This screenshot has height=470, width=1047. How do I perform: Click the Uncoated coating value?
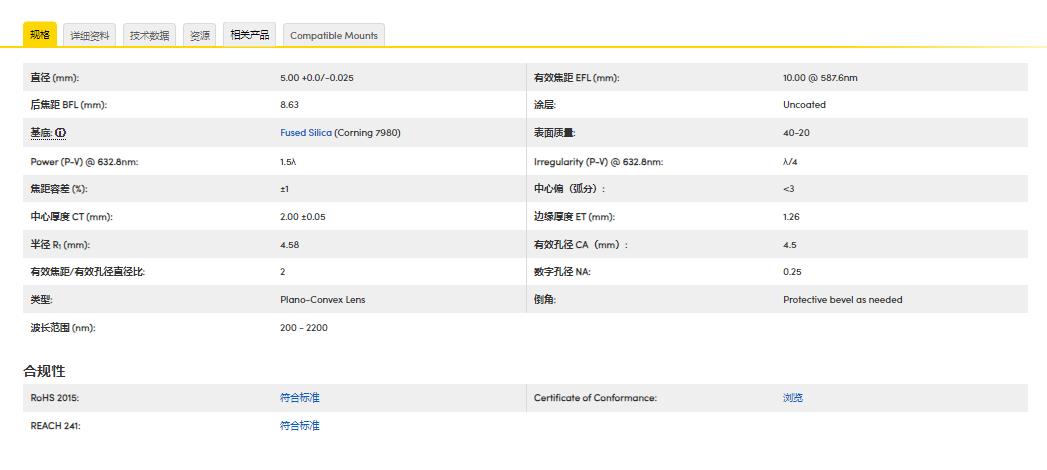[804, 105]
